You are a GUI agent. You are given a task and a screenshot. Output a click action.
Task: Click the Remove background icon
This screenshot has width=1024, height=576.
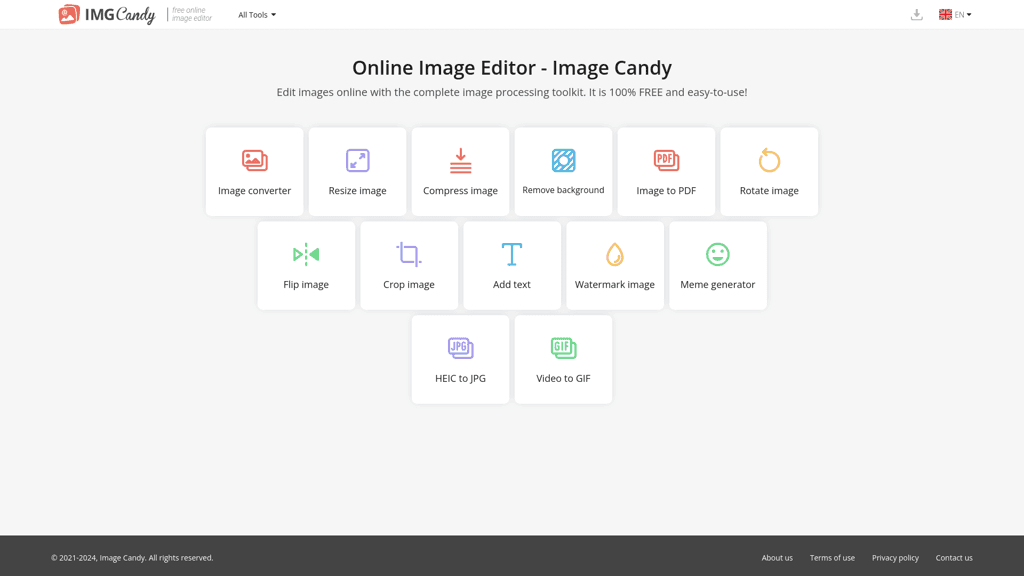point(564,160)
